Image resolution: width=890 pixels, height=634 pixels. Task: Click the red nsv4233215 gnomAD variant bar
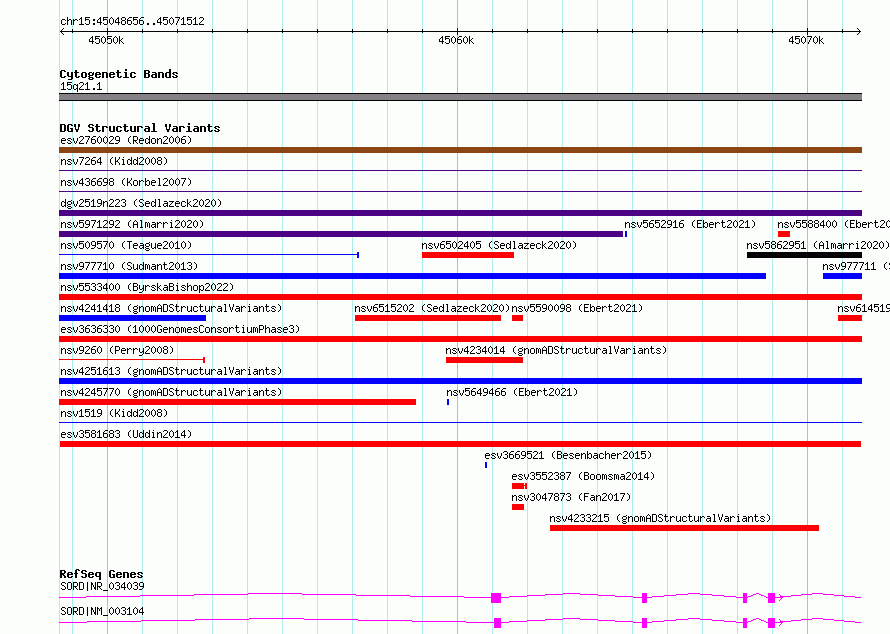coord(684,528)
